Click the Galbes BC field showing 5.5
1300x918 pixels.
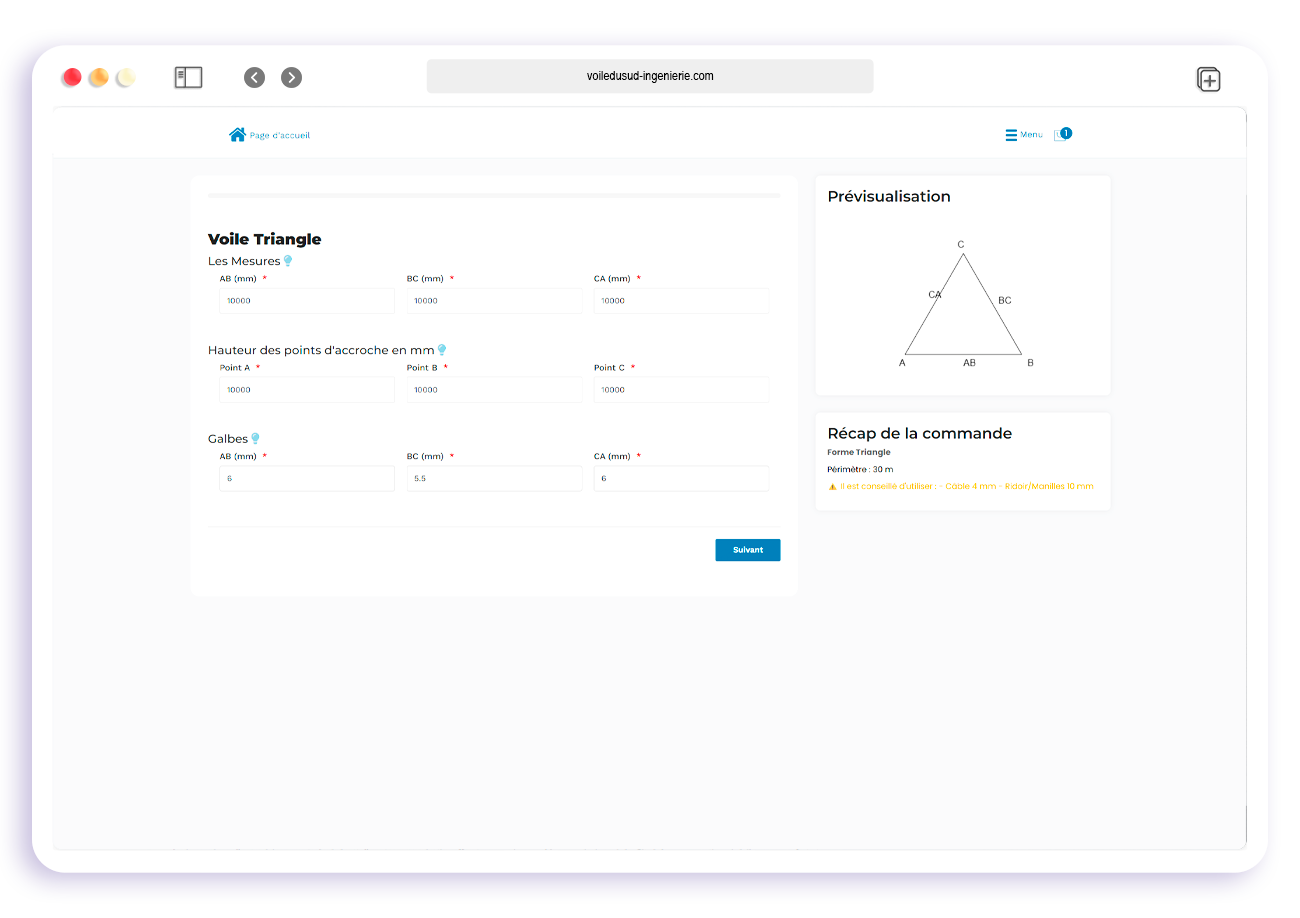494,479
